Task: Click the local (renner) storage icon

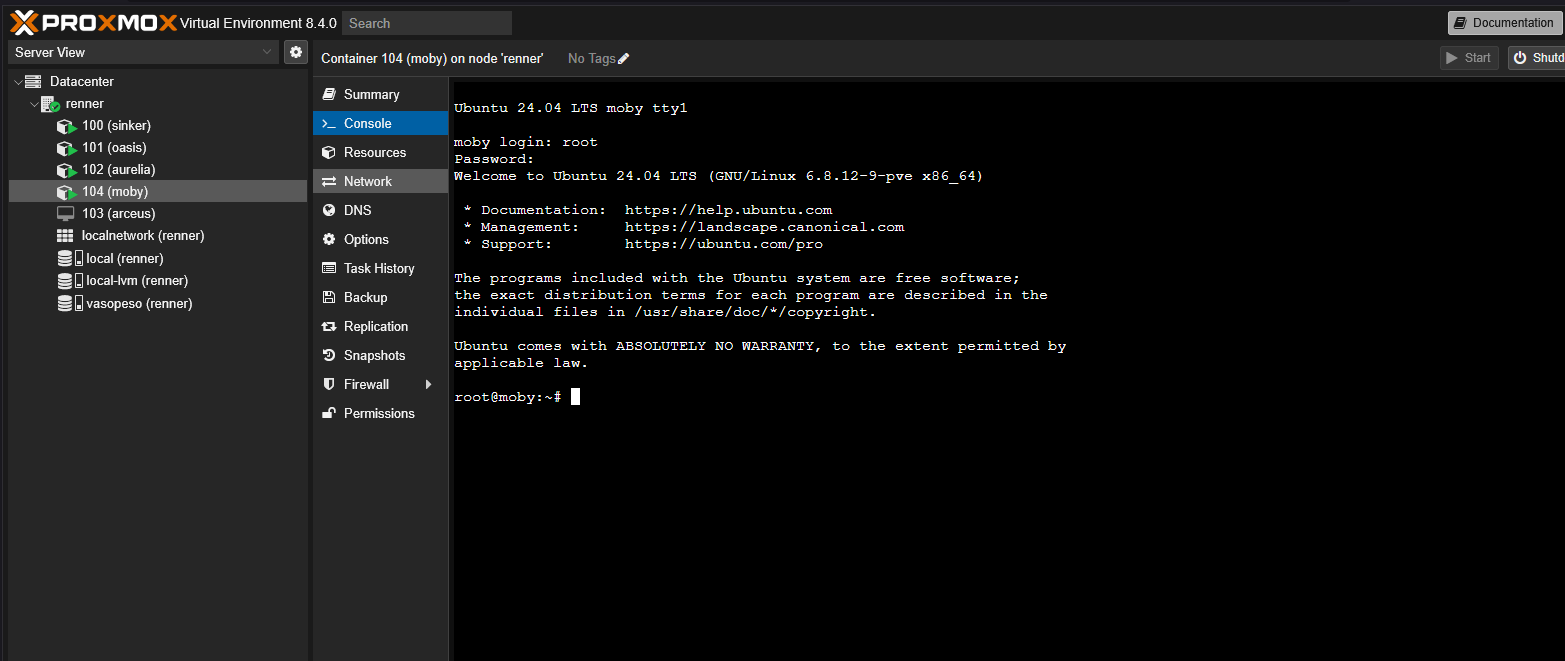Action: [70, 258]
